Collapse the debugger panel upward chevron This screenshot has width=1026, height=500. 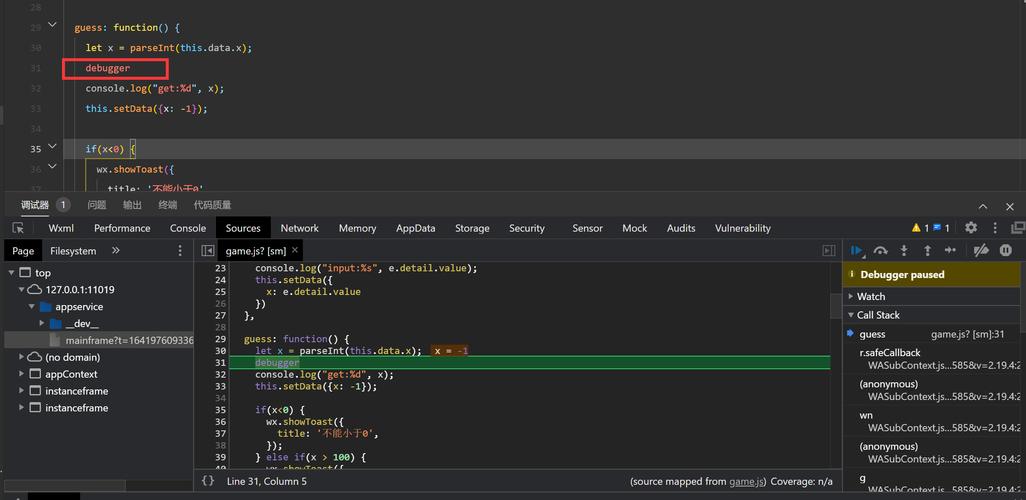pos(983,206)
